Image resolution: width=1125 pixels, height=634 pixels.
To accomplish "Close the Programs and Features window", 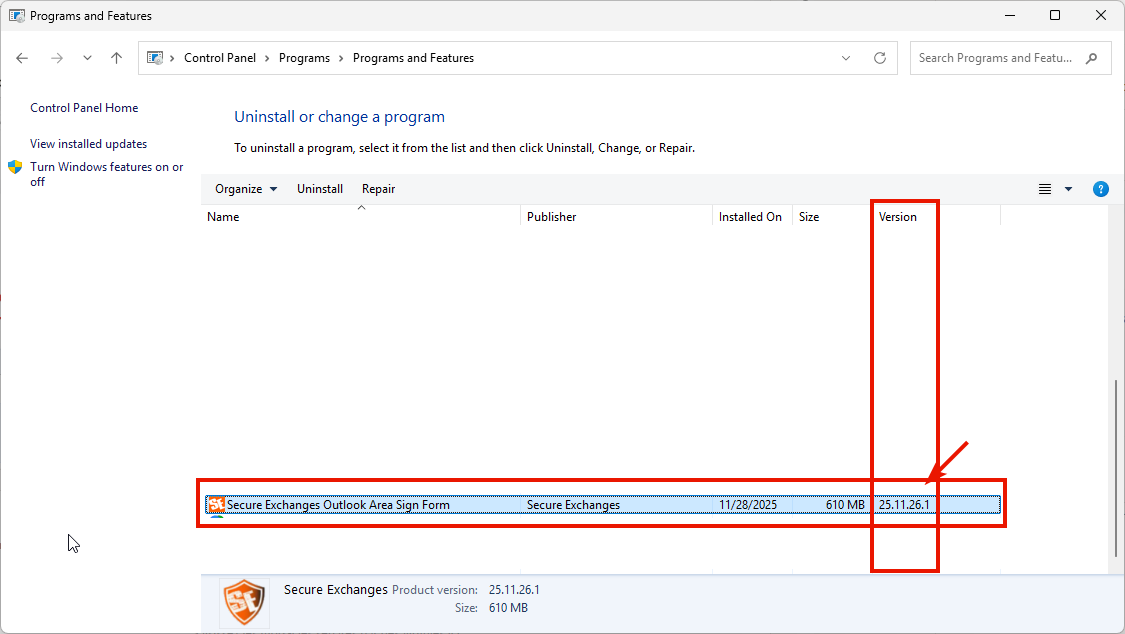I will click(1101, 15).
